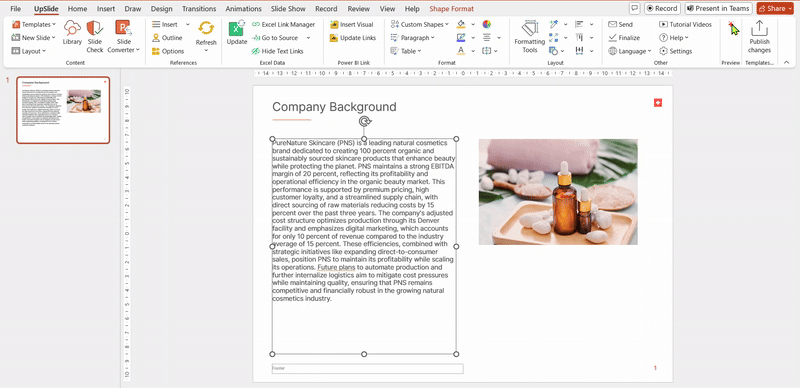800x388 pixels.
Task: Expand the Templates dropdown
Action: pyautogui.click(x=54, y=25)
